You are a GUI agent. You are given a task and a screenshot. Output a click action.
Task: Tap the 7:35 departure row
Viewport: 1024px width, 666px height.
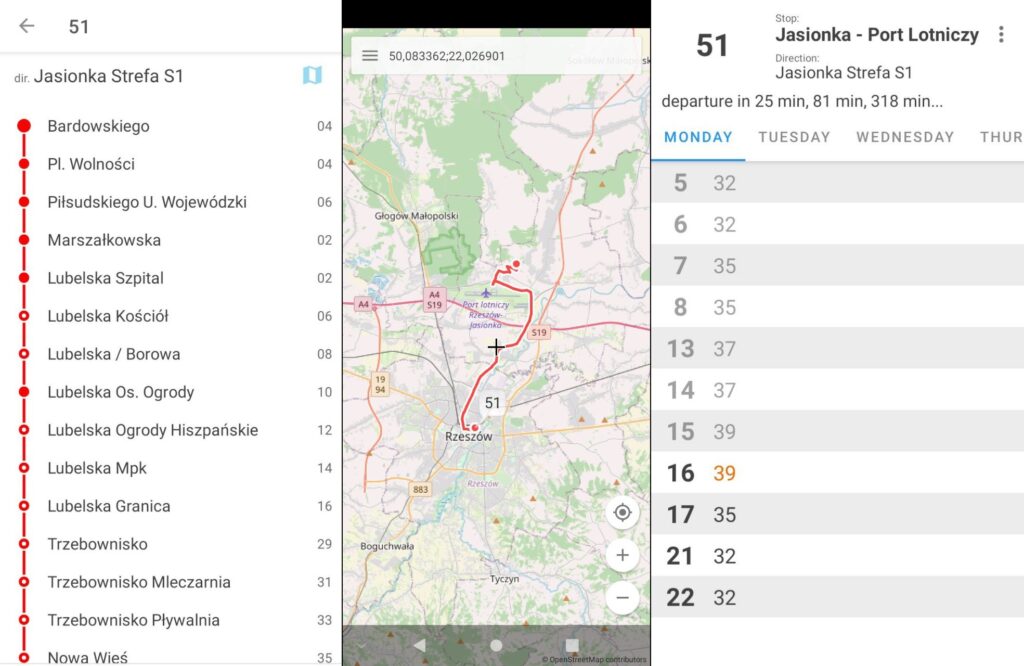point(837,266)
